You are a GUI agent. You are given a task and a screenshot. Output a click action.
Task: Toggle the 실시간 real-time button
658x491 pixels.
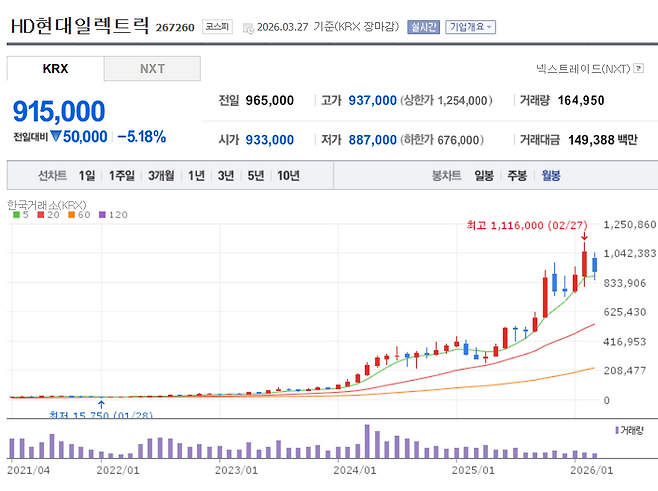coord(423,27)
